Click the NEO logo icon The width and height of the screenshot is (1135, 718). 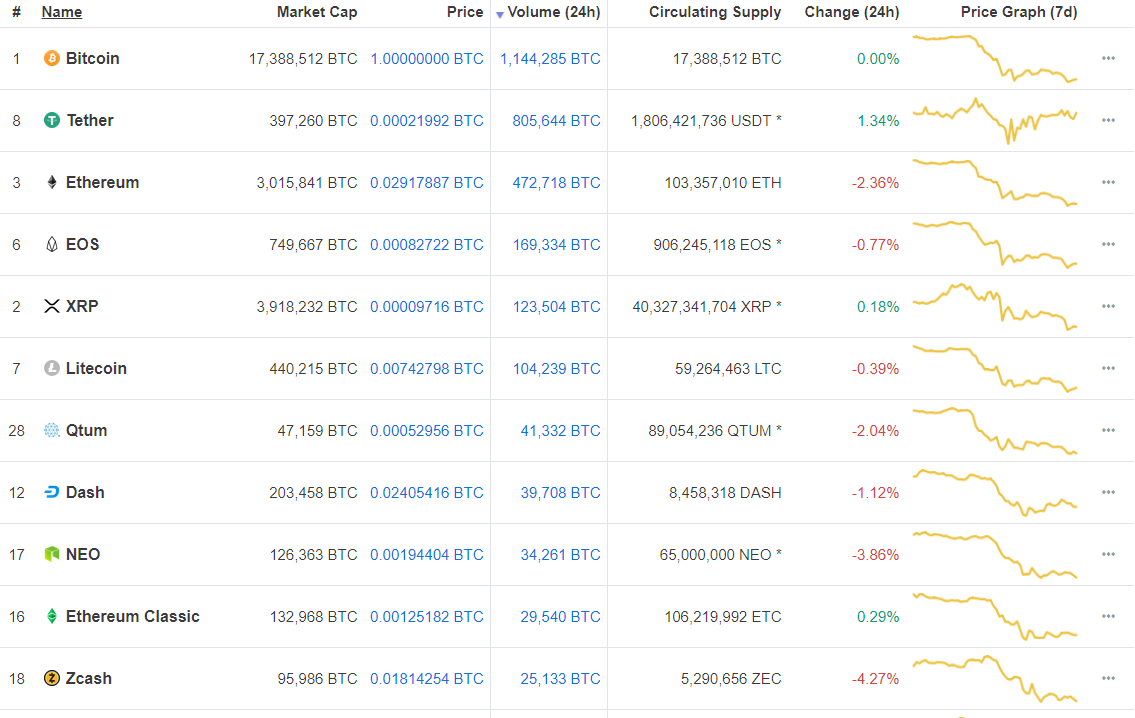[x=52, y=555]
